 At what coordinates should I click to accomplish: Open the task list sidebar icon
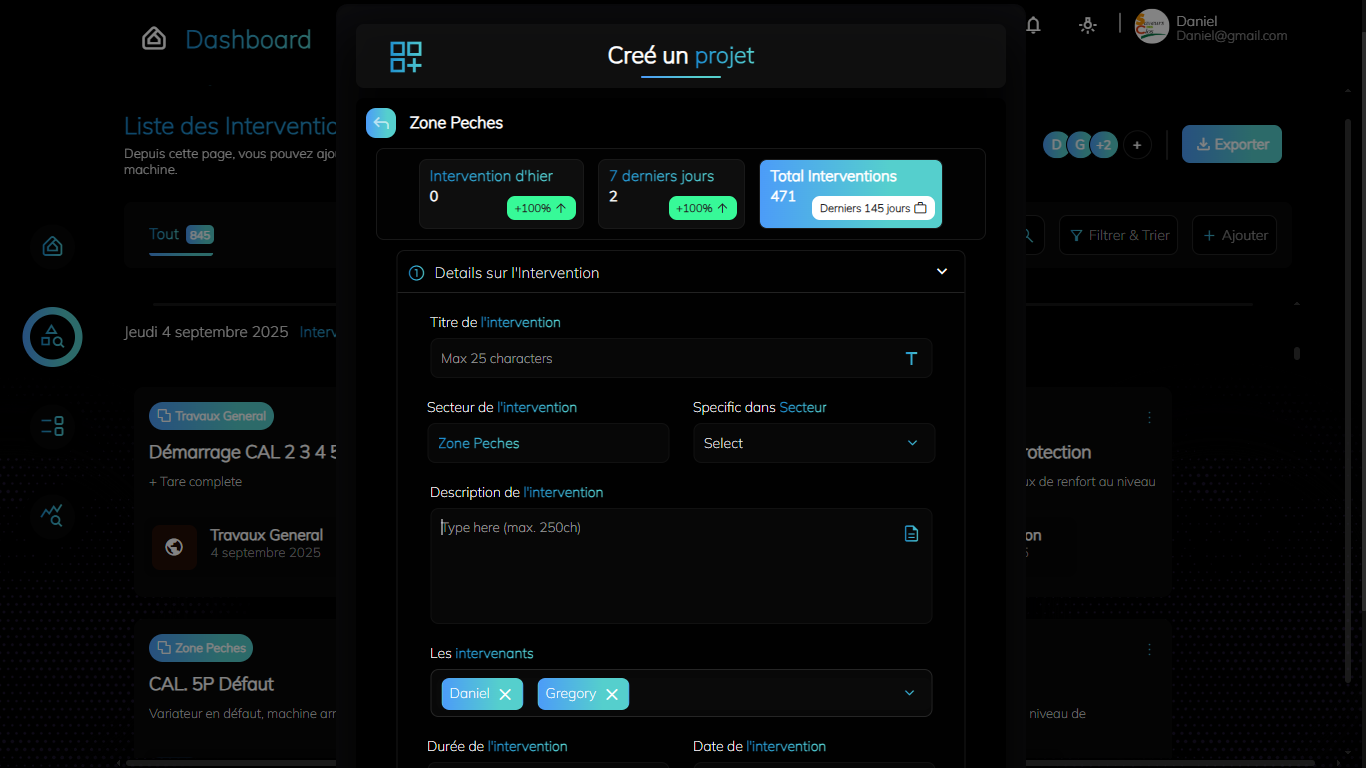point(52,426)
